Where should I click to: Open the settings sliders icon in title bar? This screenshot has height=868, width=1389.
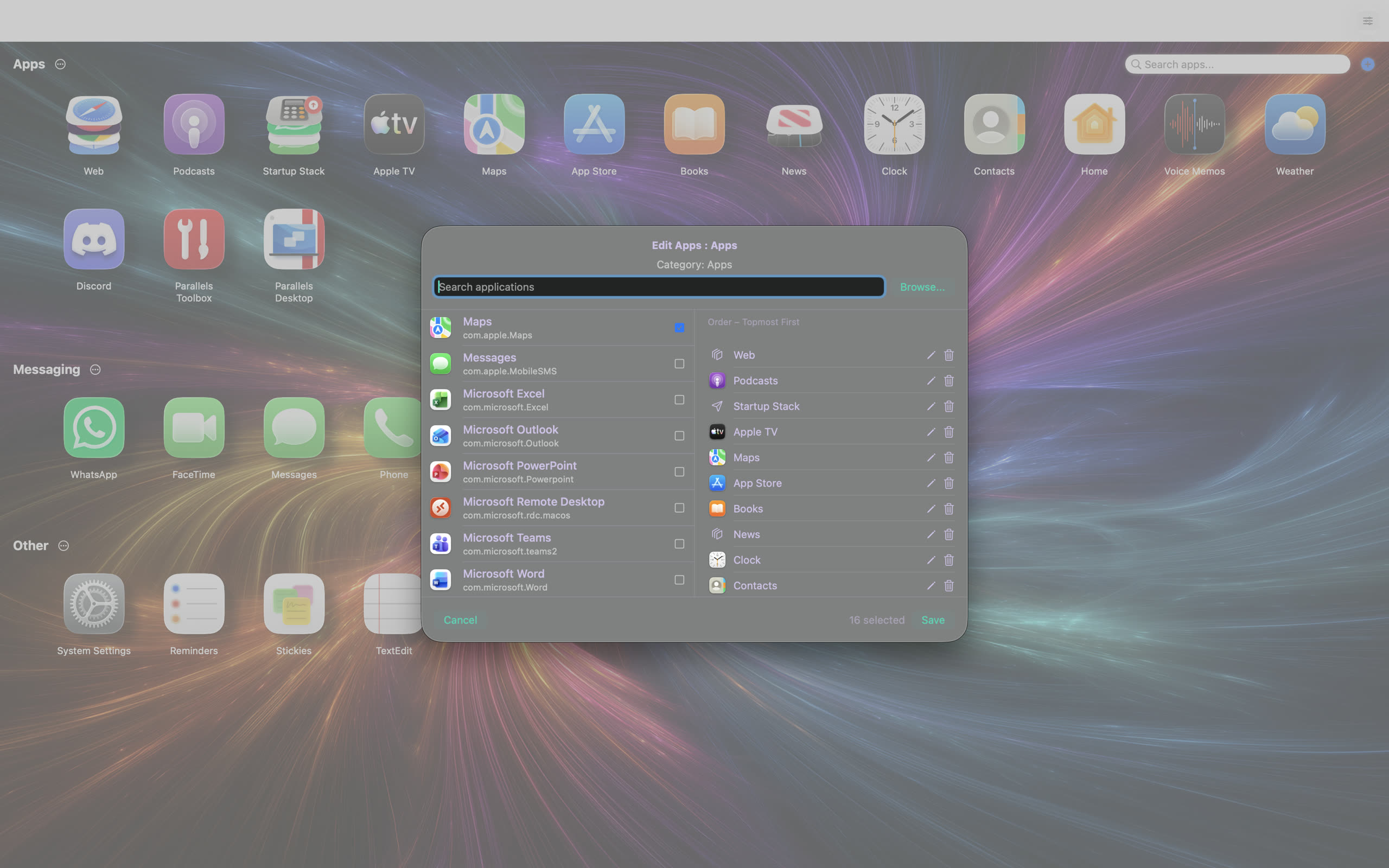1368,21
